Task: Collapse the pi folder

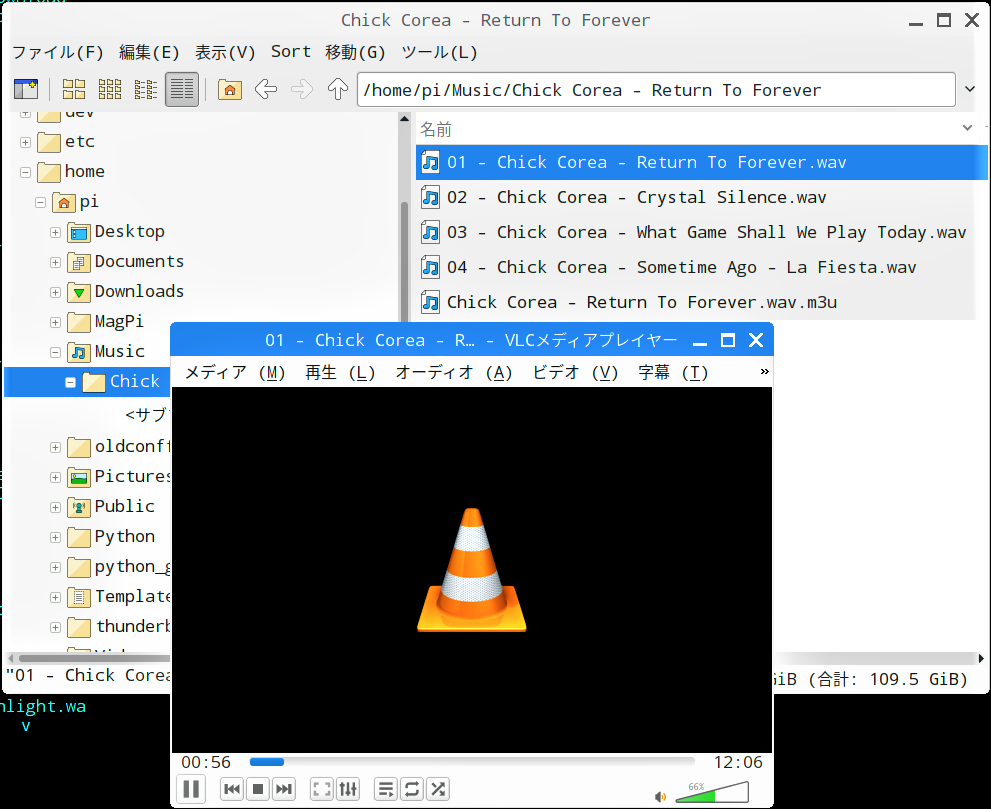Action: [40, 202]
